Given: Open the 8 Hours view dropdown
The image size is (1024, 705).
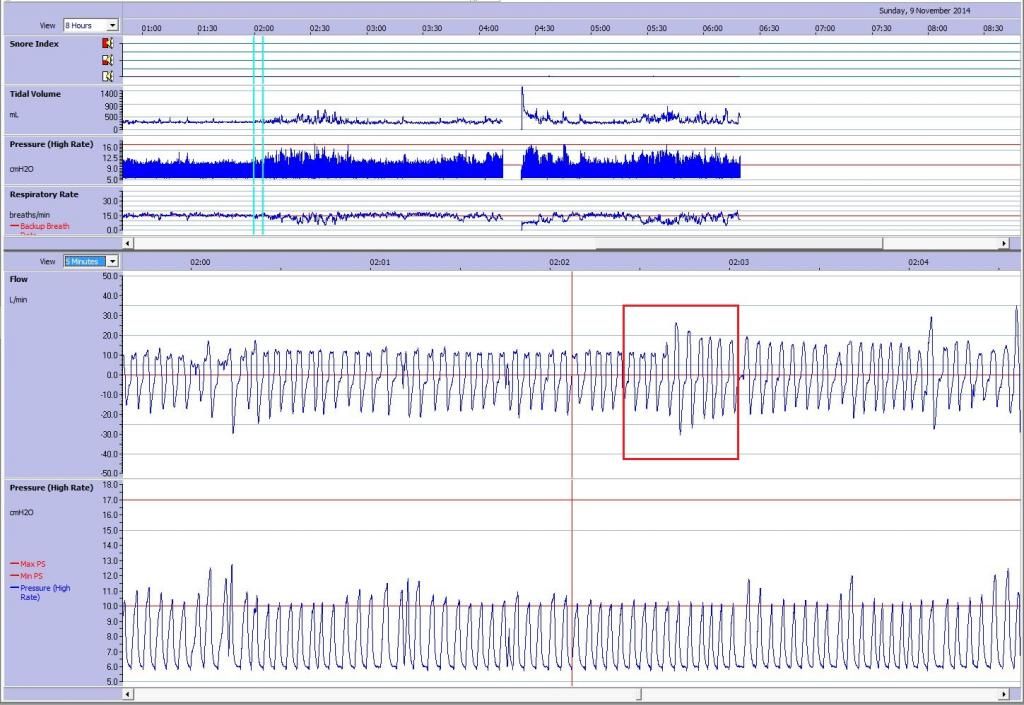Looking at the screenshot, I should tap(111, 25).
